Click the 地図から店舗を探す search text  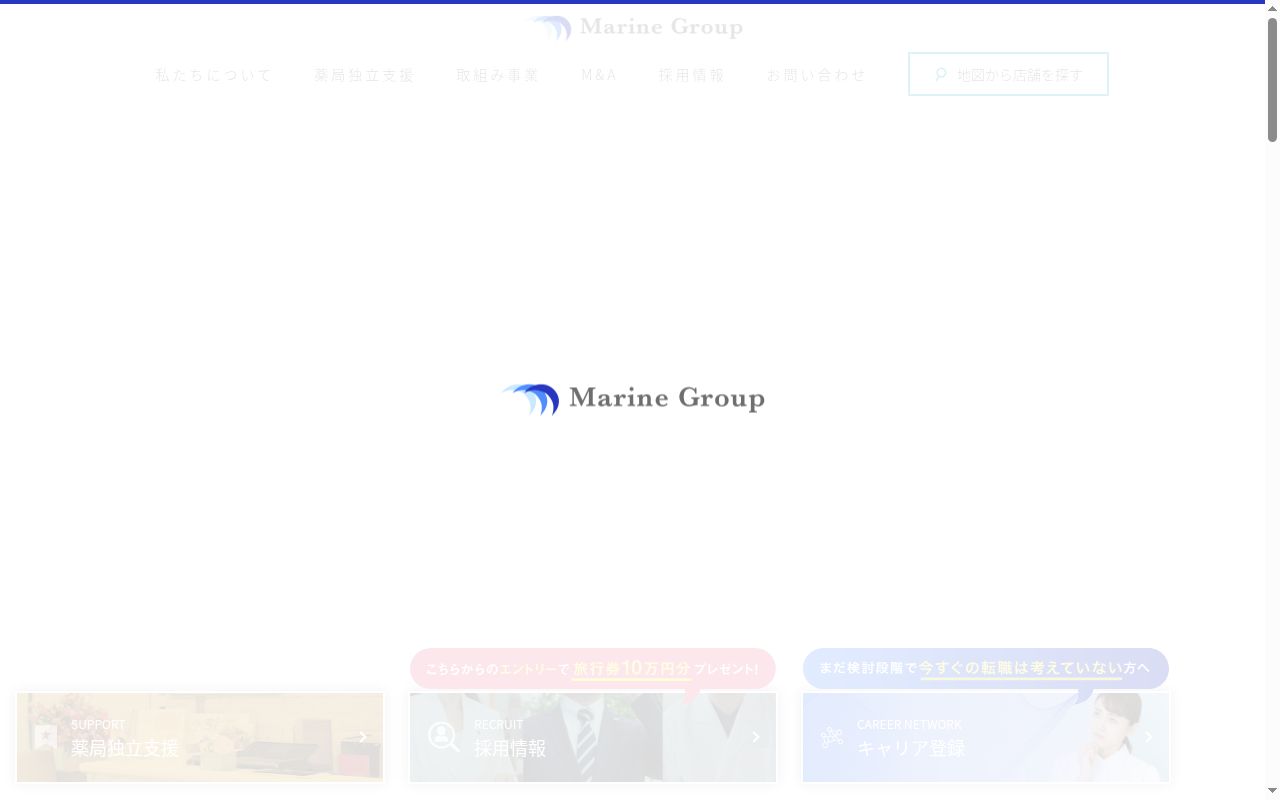pyautogui.click(x=1020, y=75)
